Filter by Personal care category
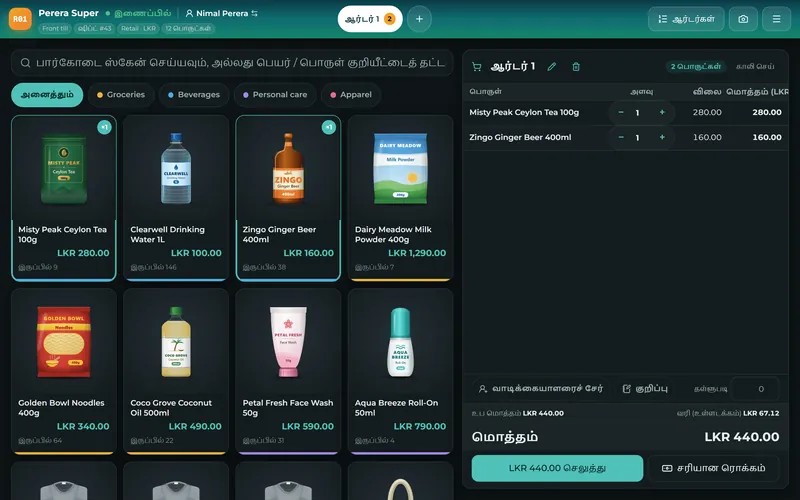This screenshot has width=800, height=500. (275, 95)
